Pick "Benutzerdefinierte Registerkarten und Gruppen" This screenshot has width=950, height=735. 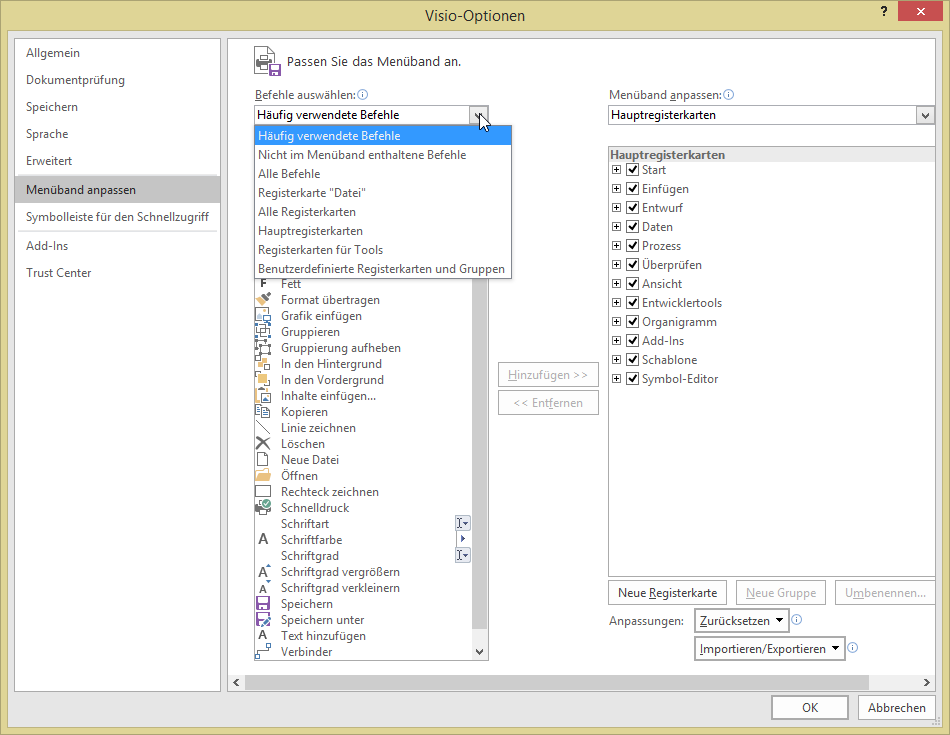click(383, 268)
